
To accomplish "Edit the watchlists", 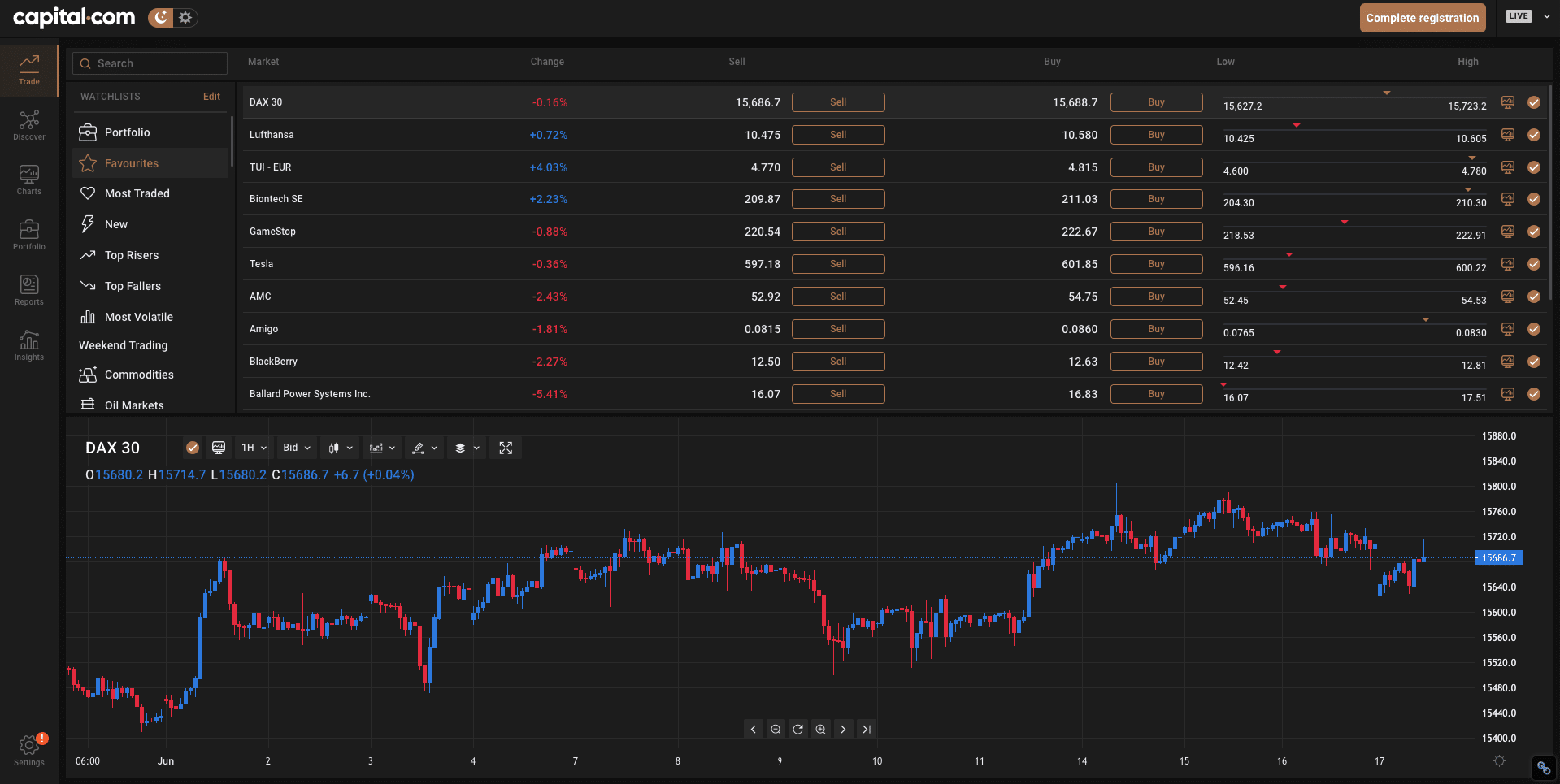I will pyautogui.click(x=211, y=97).
